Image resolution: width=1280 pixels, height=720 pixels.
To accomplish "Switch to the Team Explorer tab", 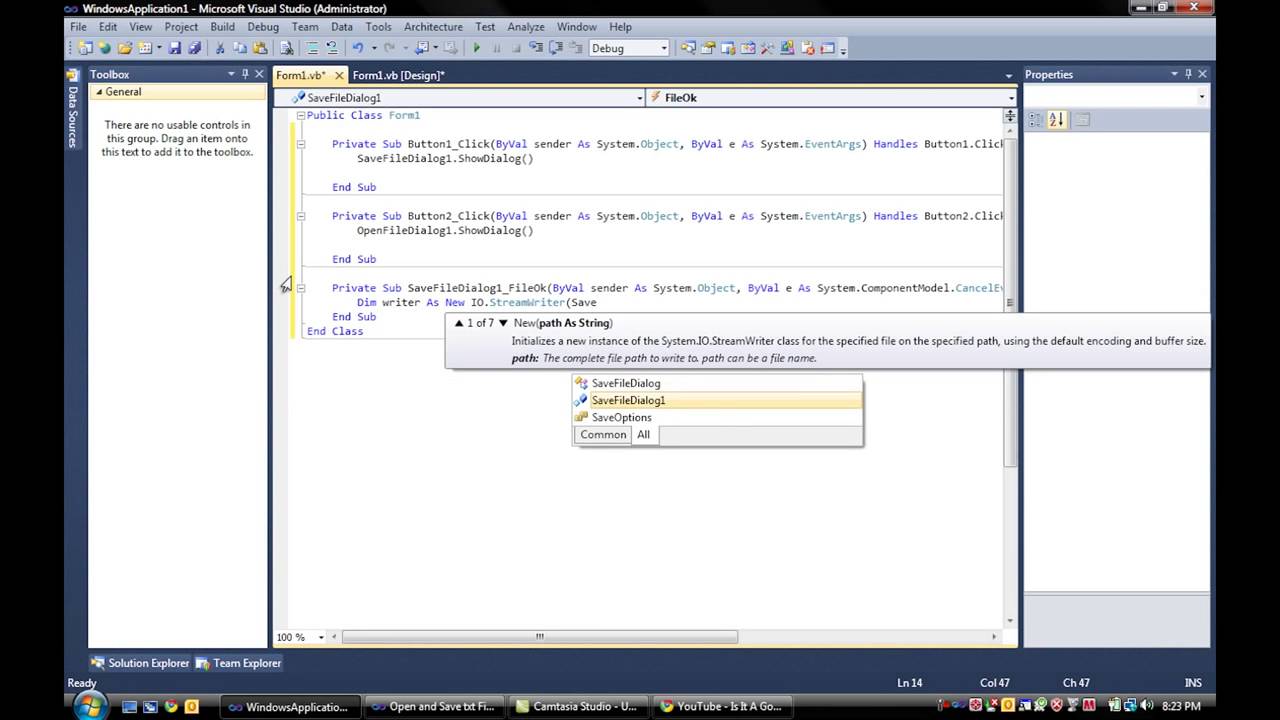I will click(x=238, y=663).
